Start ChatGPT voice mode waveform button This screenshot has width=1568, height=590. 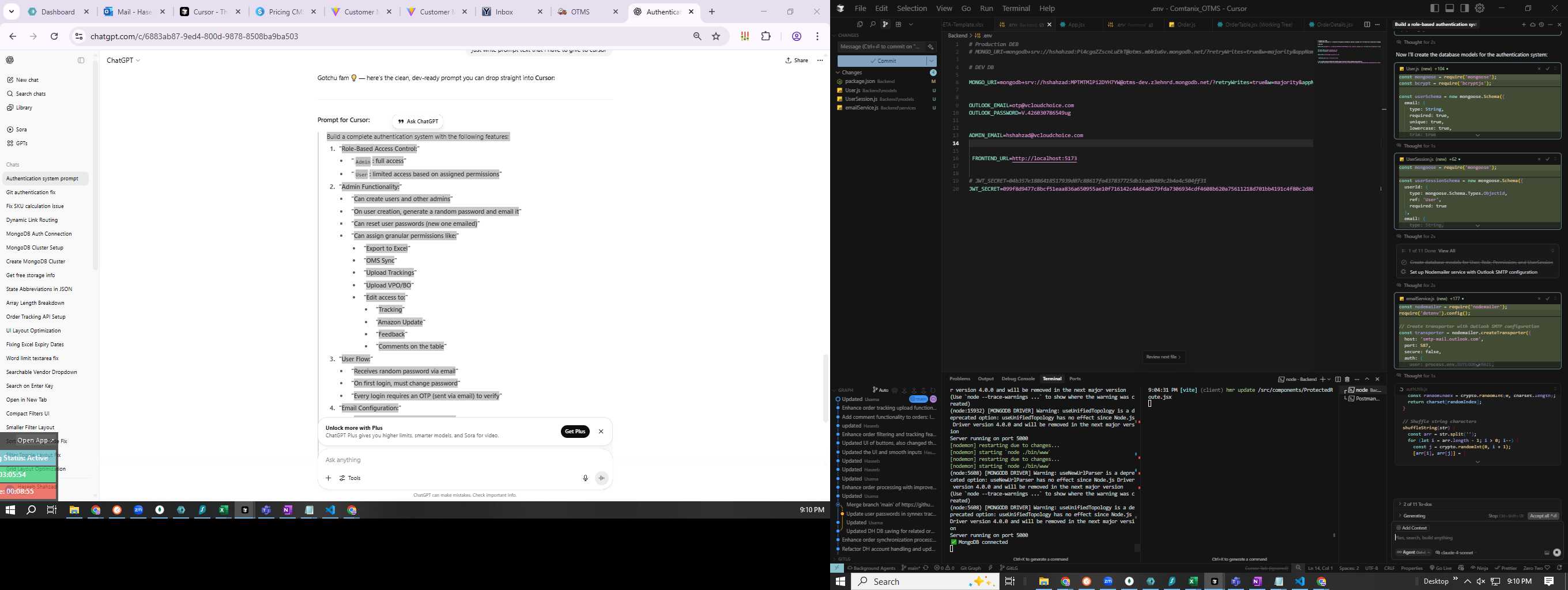(601, 478)
